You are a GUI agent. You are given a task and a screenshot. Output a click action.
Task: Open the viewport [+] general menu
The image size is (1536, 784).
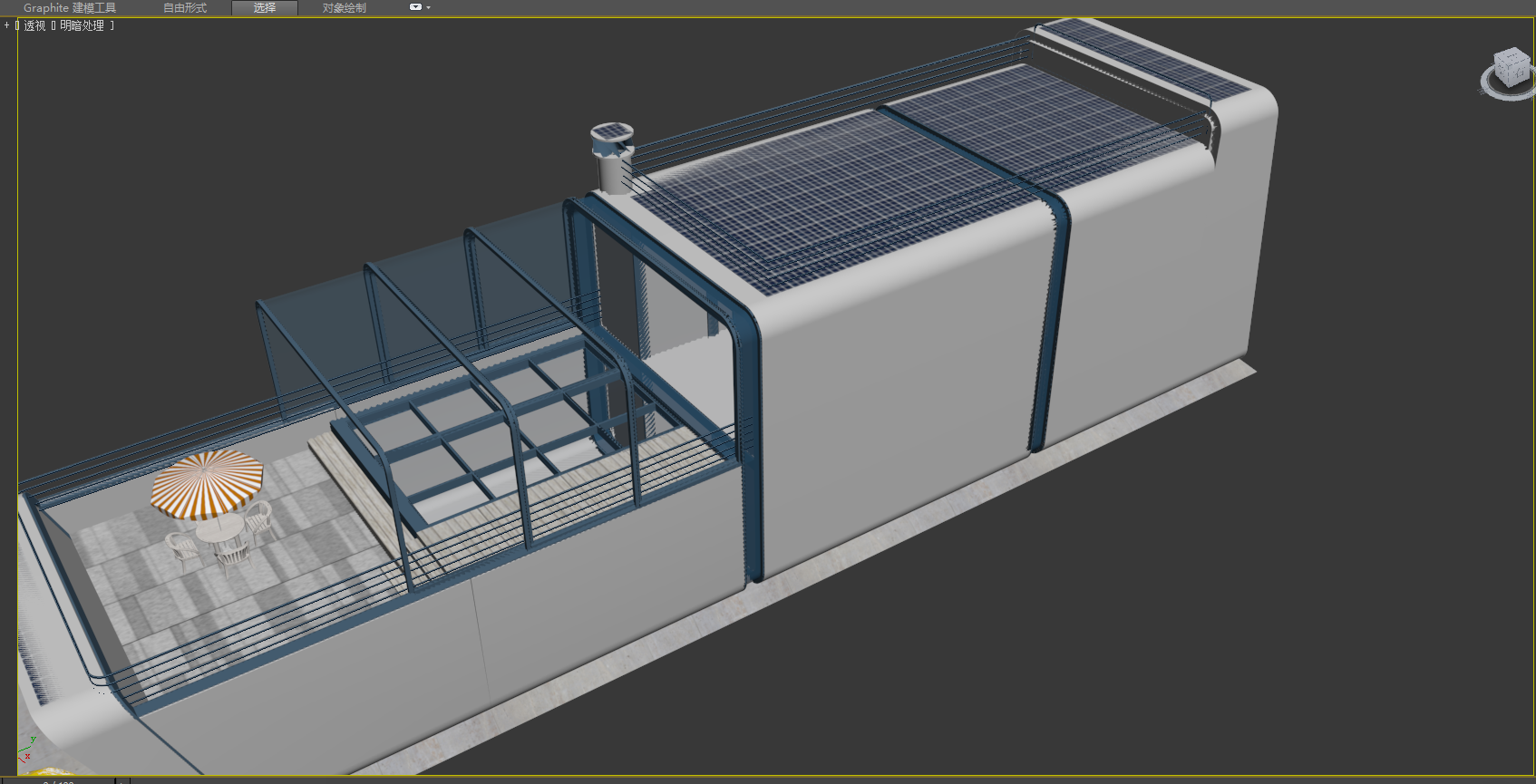tap(7, 25)
